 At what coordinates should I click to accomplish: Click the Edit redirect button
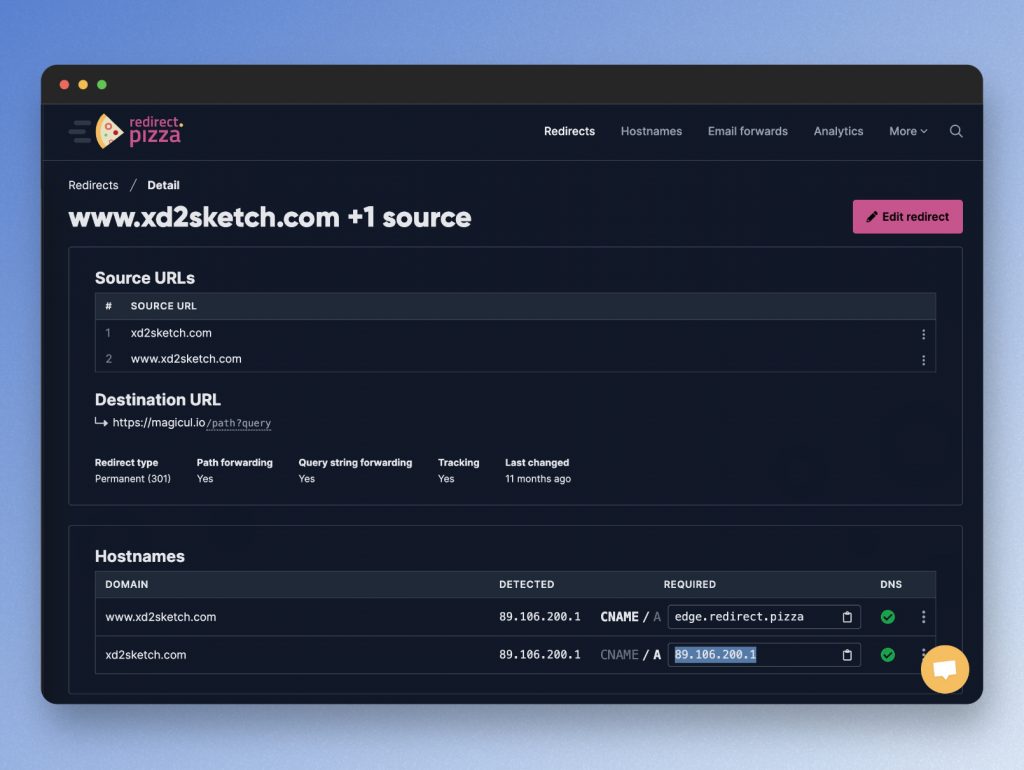907,217
